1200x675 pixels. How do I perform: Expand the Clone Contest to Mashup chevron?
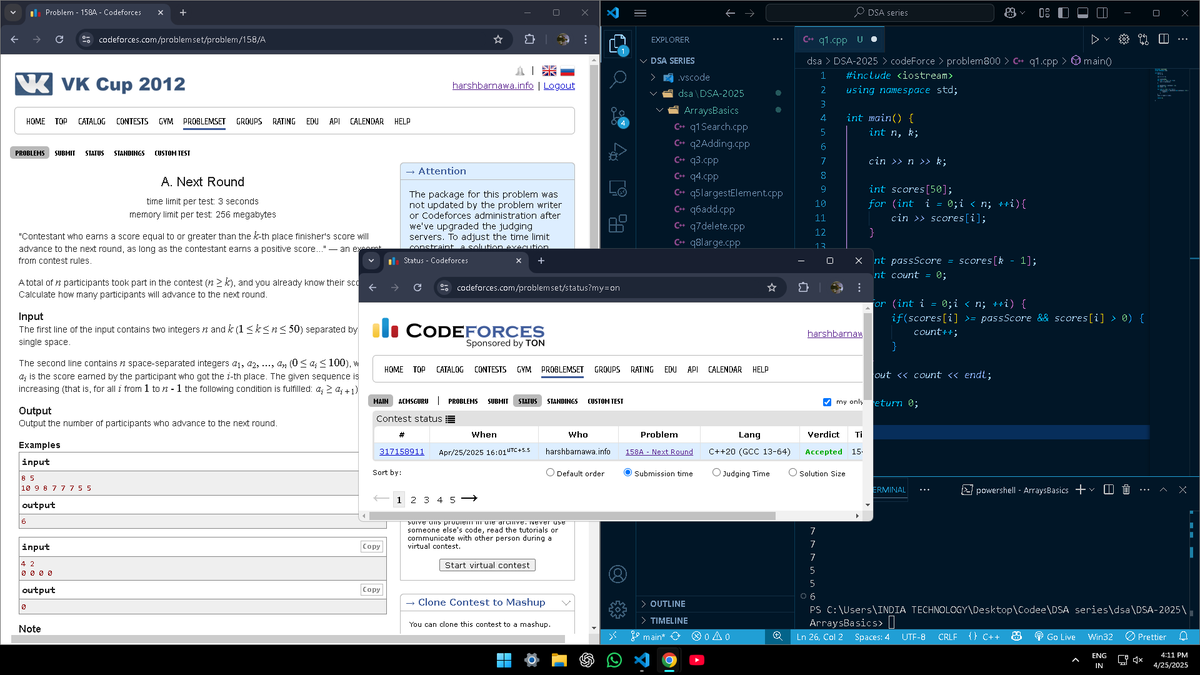(567, 602)
